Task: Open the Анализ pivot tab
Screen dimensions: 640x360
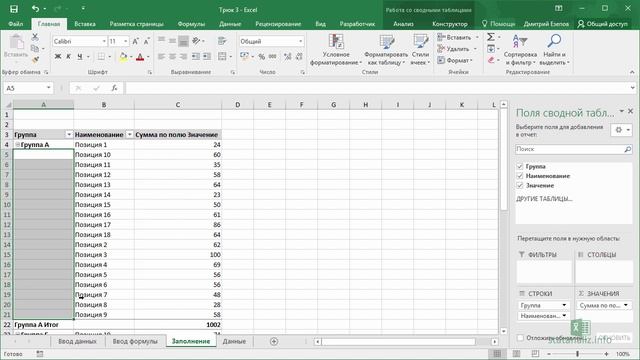Action: pyautogui.click(x=403, y=24)
